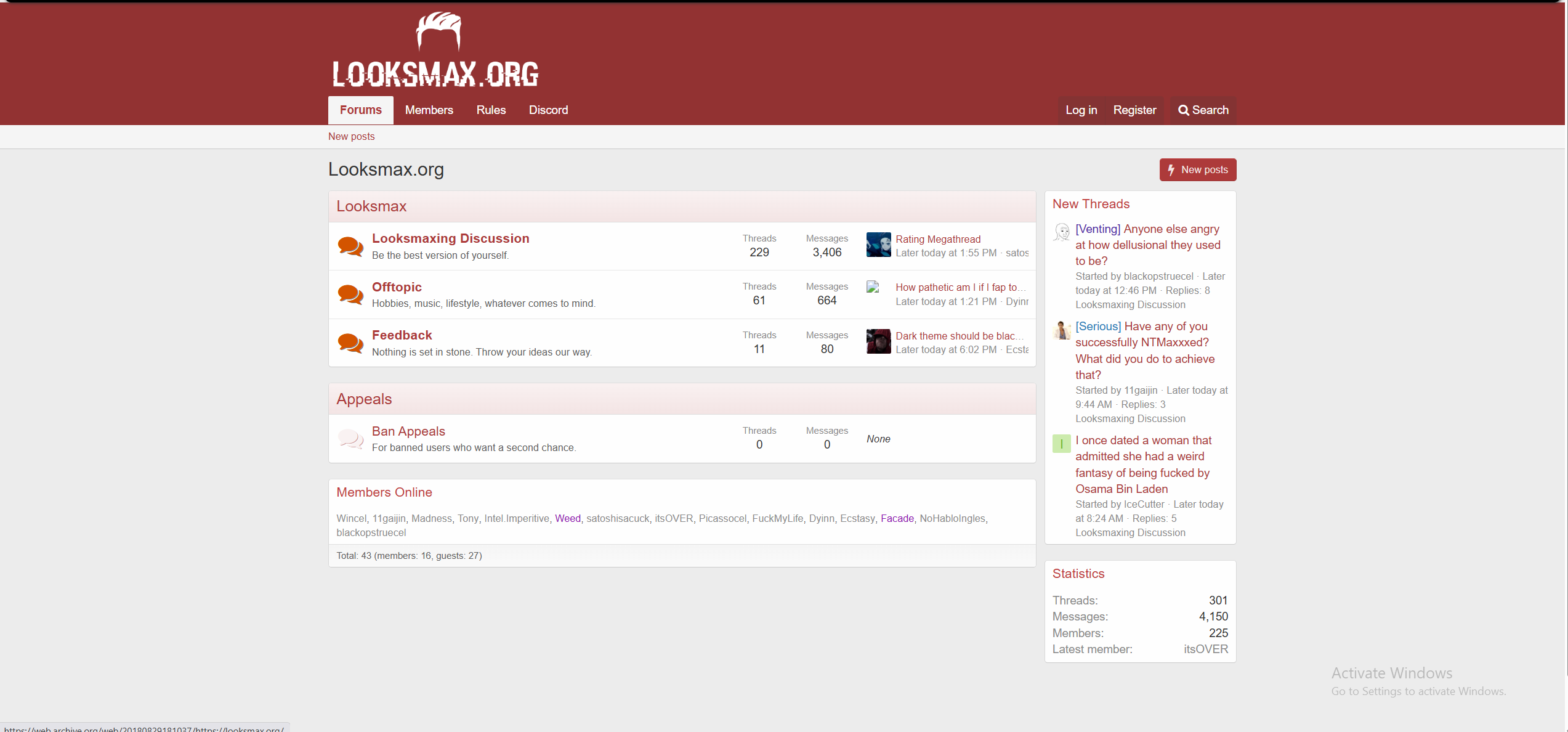This screenshot has width=1568, height=732.
Task: Open Weed's profile in Members Online
Action: click(x=567, y=518)
